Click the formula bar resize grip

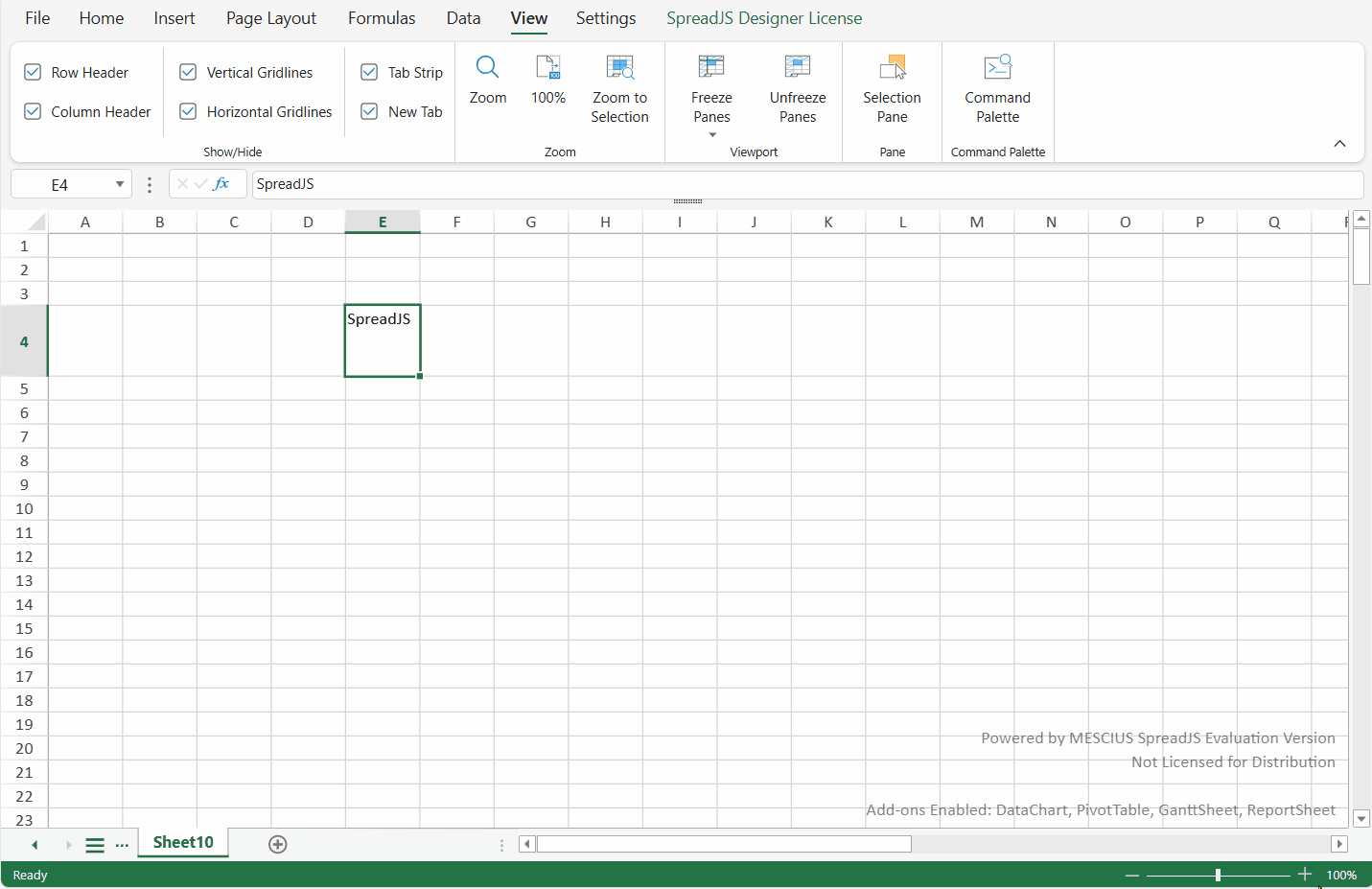click(687, 201)
